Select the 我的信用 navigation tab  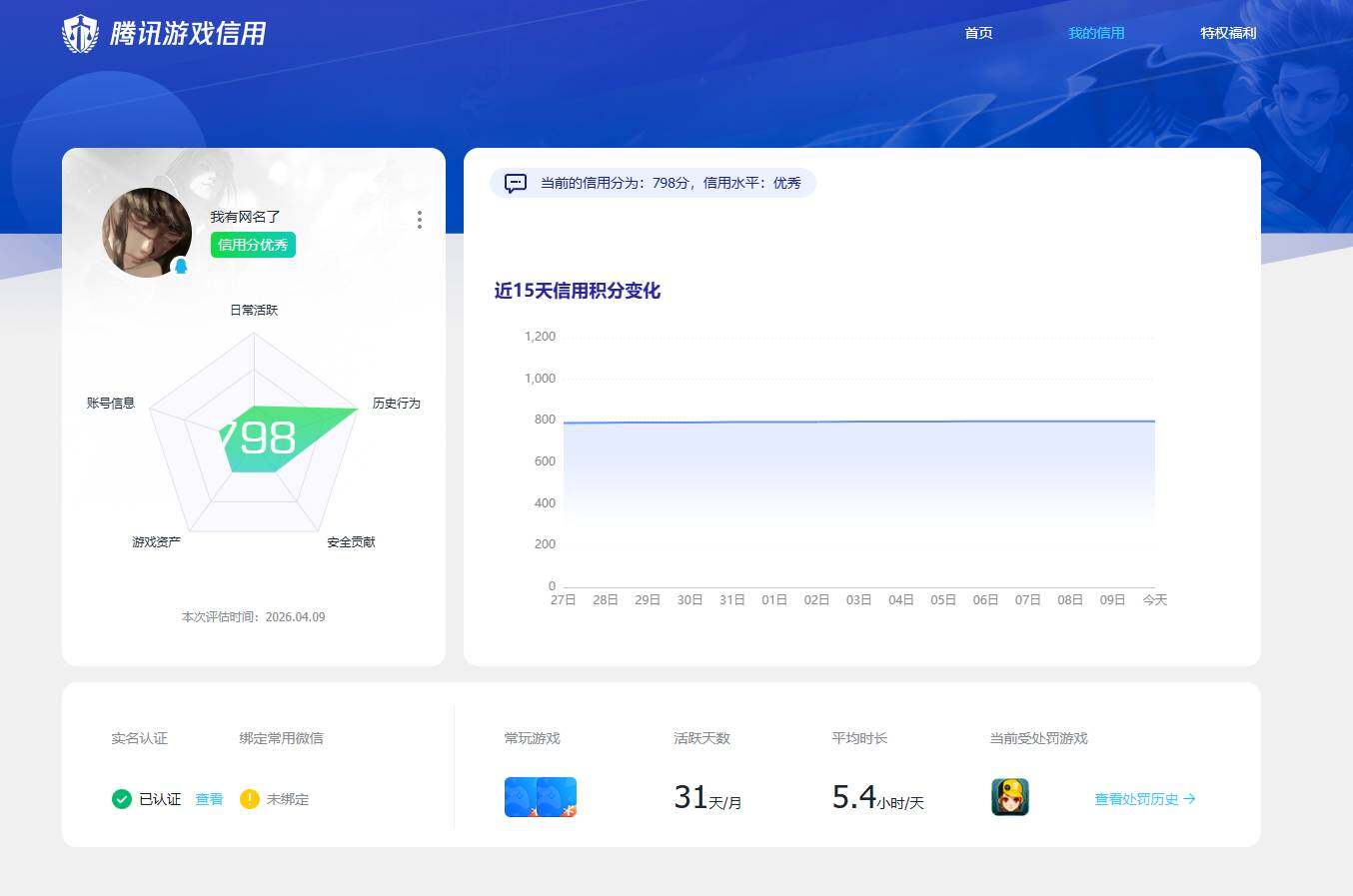pos(1096,33)
